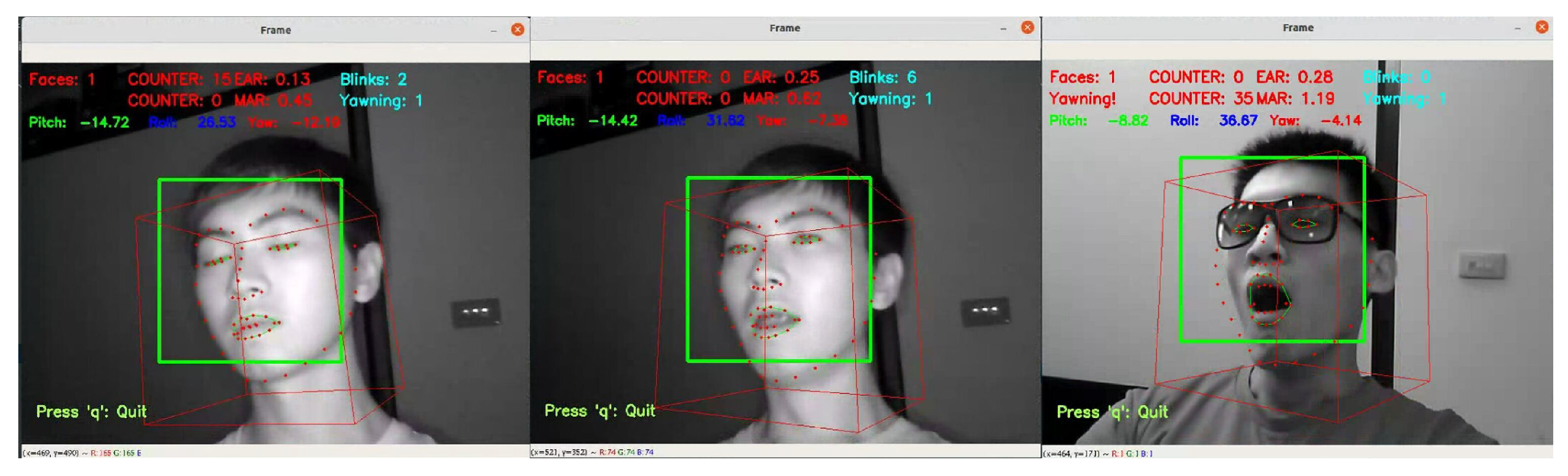This screenshot has height=476, width=1568.
Task: Click the "EAR: 0.13" reading
Action: click(x=272, y=79)
